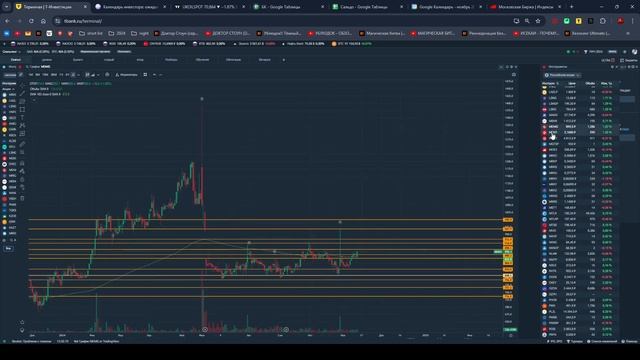The image size is (640, 360).
Task: Click the Пополнить button in header
Action: coord(124,52)
